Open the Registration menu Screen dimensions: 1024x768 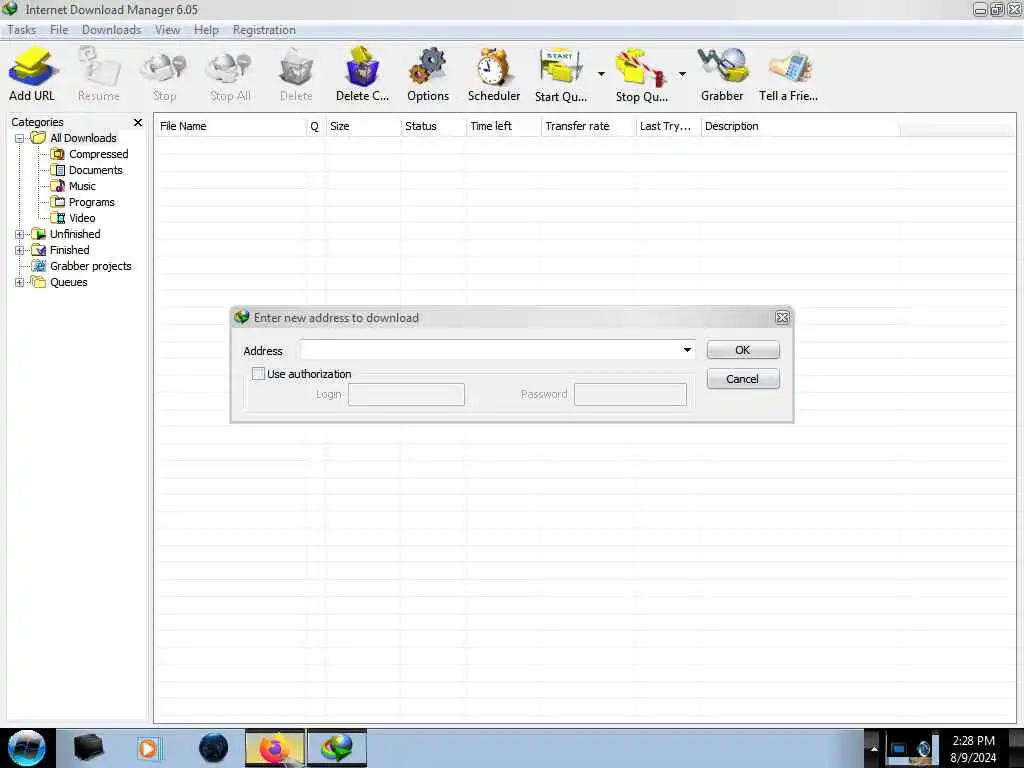(264, 30)
